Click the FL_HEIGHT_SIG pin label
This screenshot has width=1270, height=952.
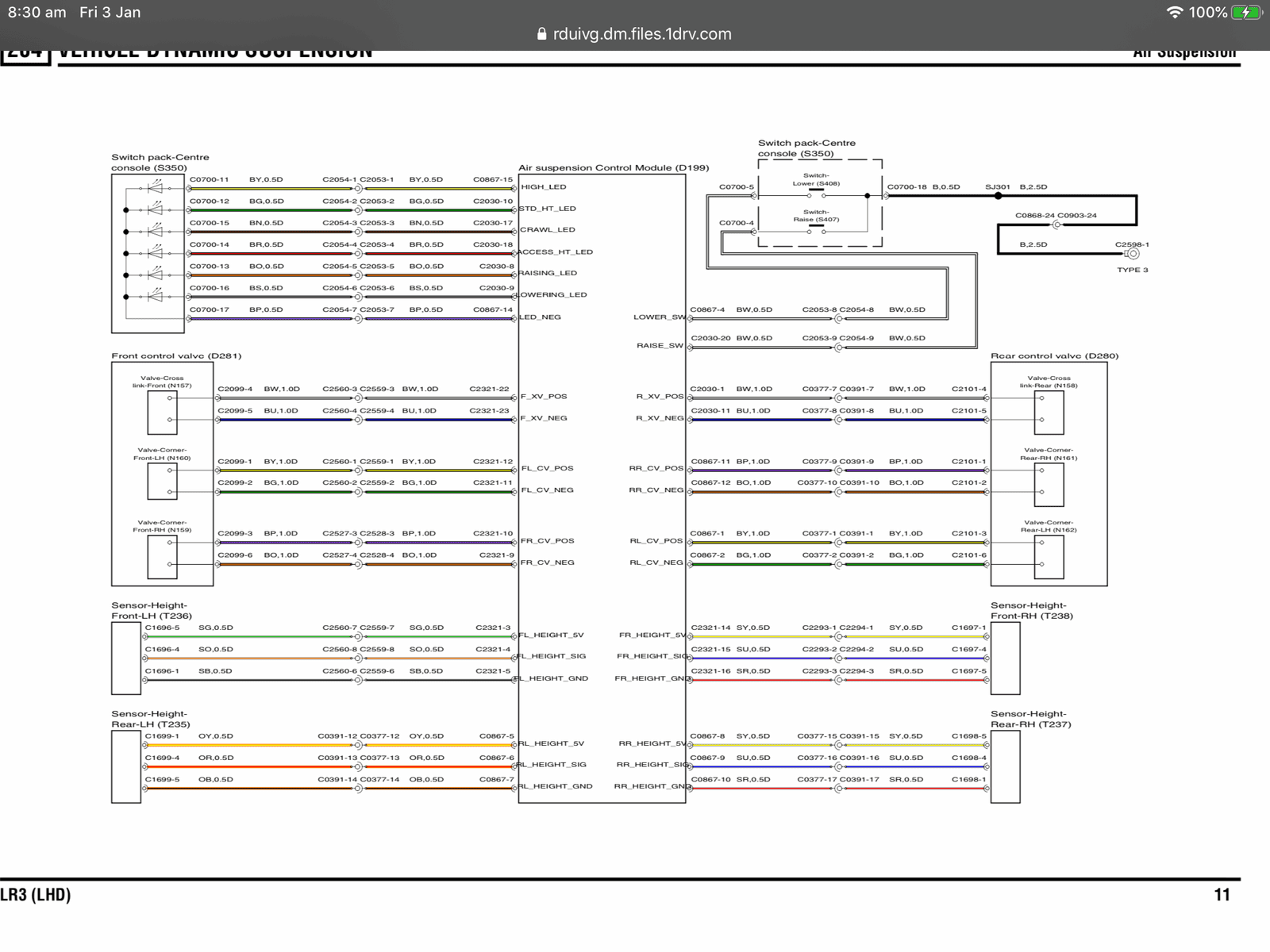coord(552,657)
